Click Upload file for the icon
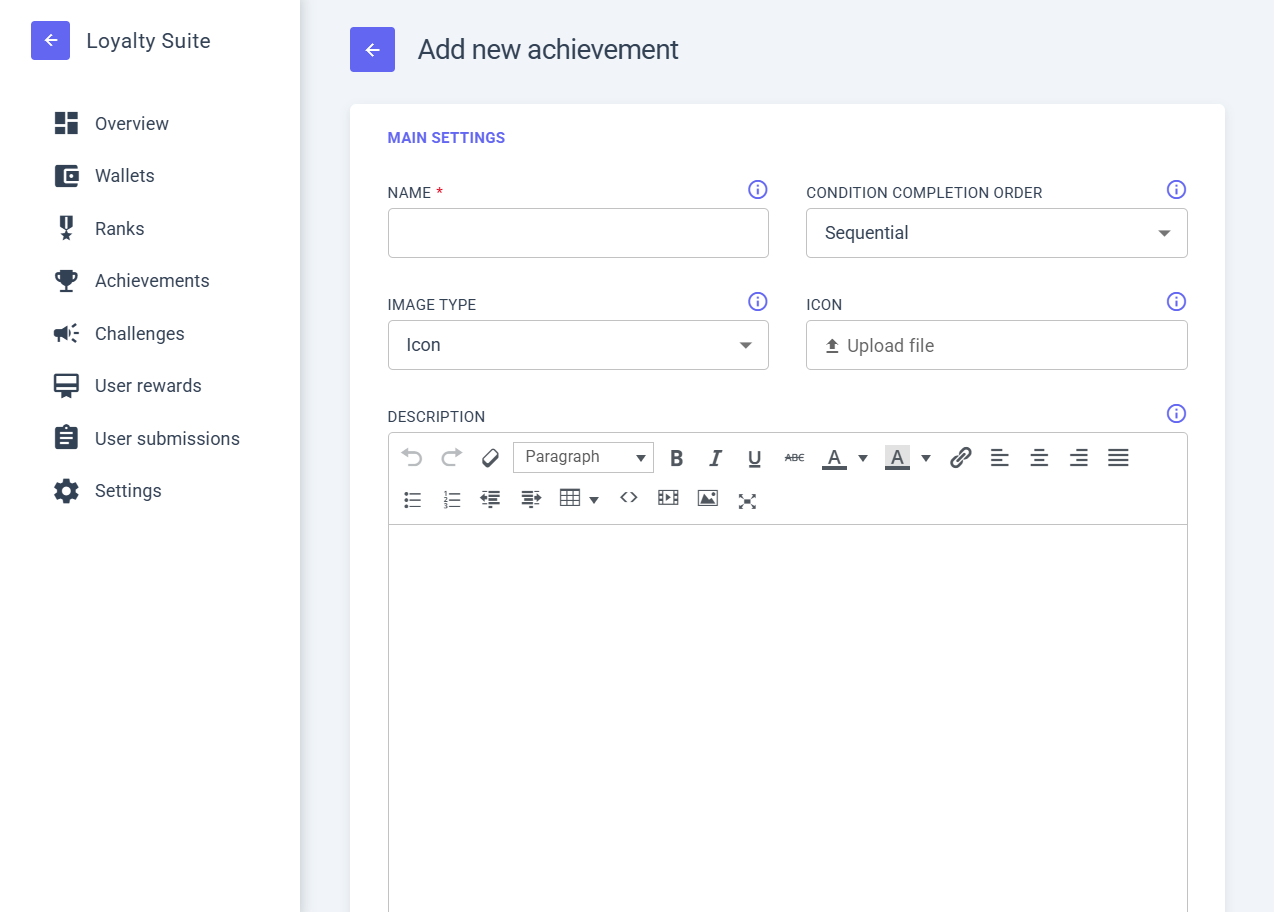Screen dimensions: 1274x912 997,345
